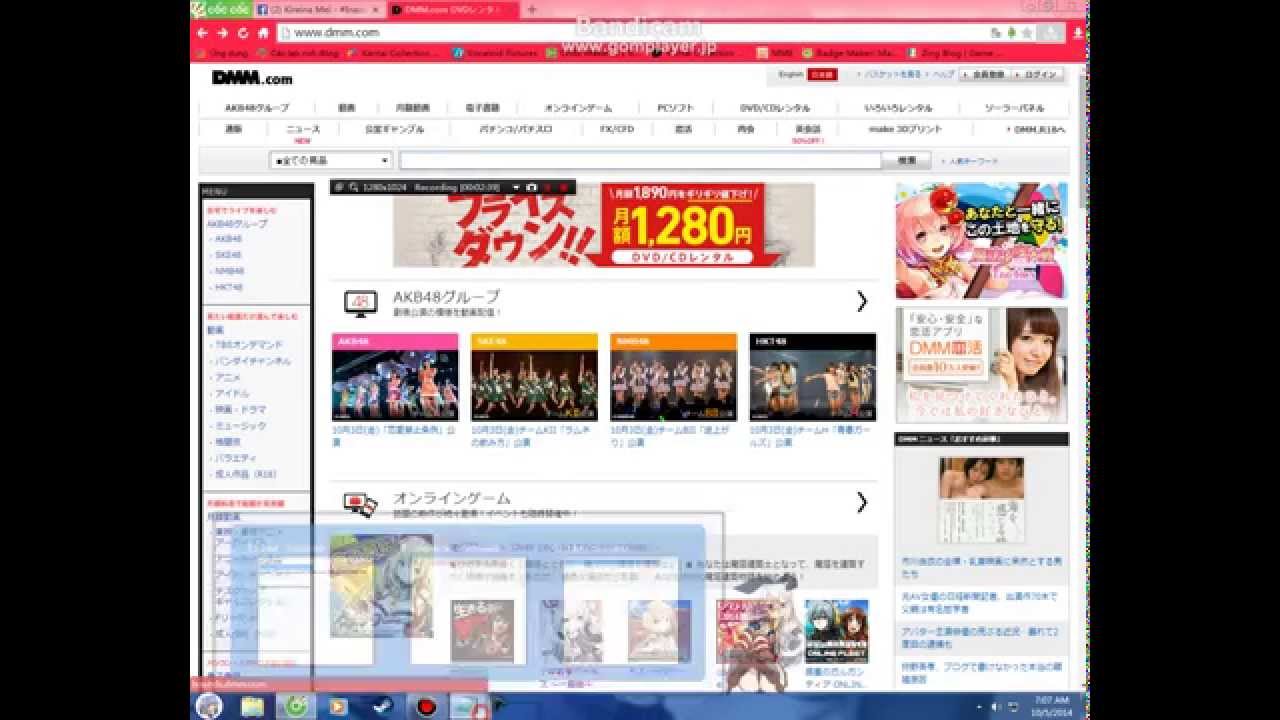Open the FX/CFD navigation item
Screen dimensions: 1280x720
[617, 129]
